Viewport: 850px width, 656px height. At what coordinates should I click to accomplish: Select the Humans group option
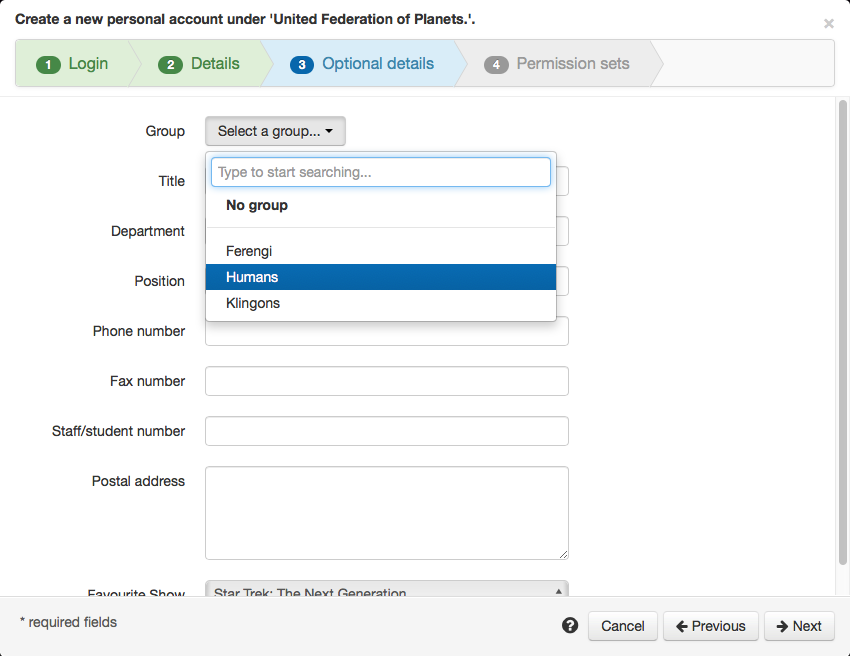(252, 277)
